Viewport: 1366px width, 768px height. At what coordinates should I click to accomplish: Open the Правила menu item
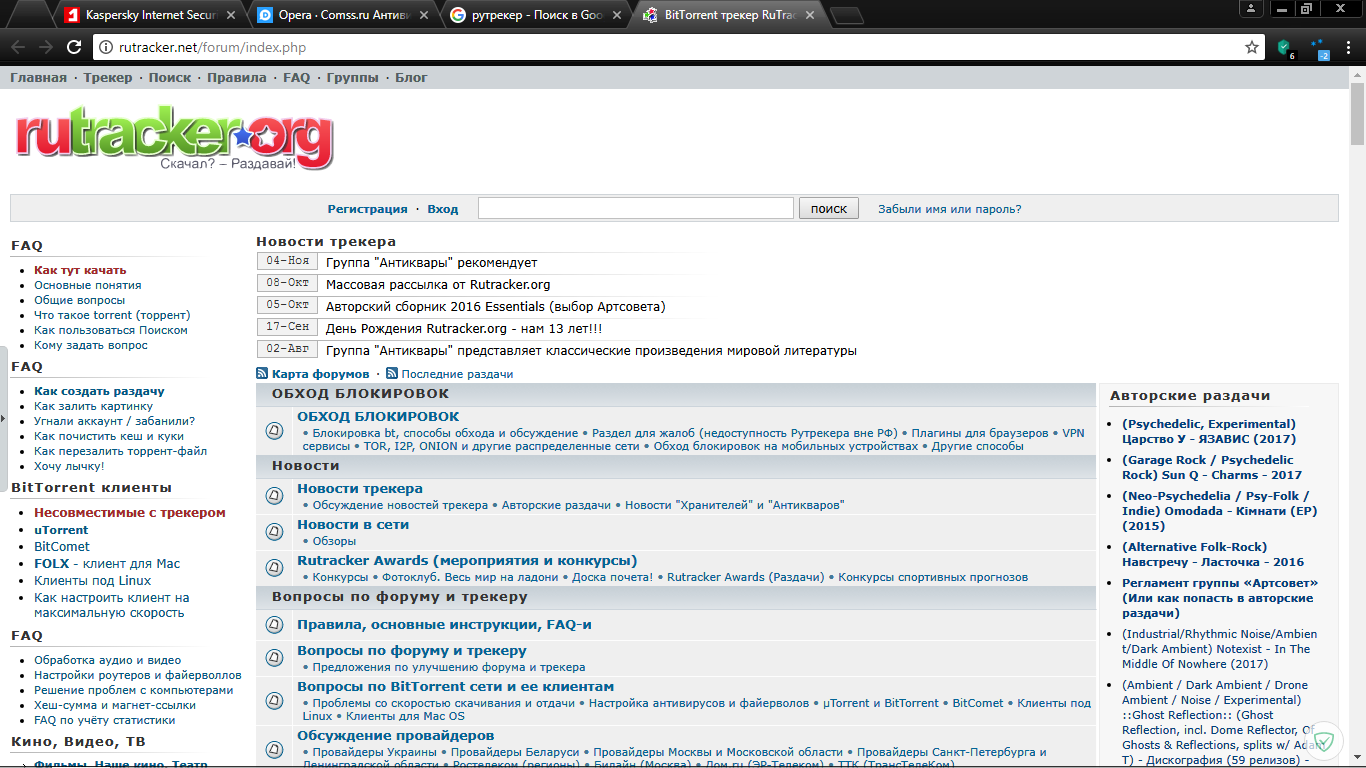click(x=237, y=77)
